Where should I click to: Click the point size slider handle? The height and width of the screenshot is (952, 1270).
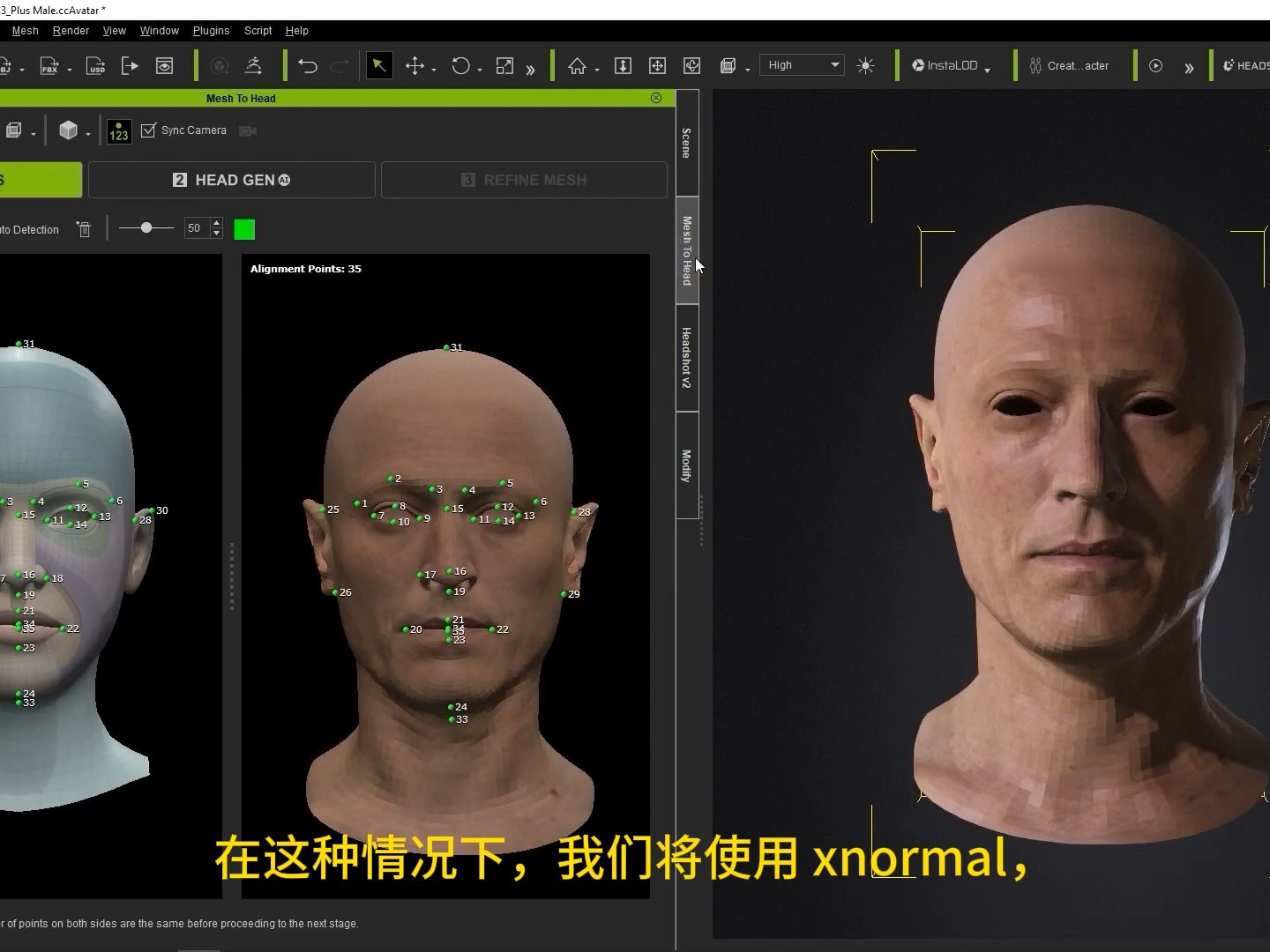[146, 228]
